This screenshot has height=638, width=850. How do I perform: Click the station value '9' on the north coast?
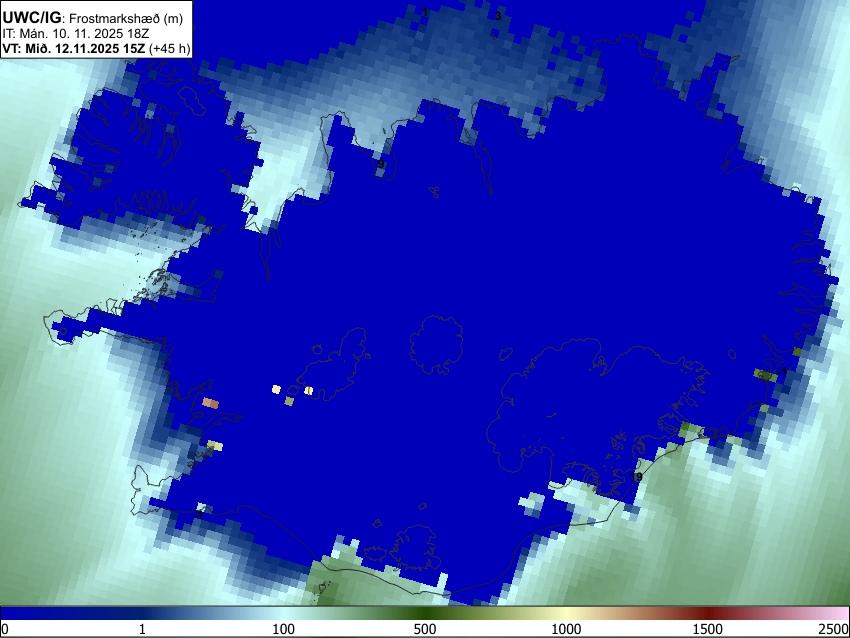tap(381, 164)
